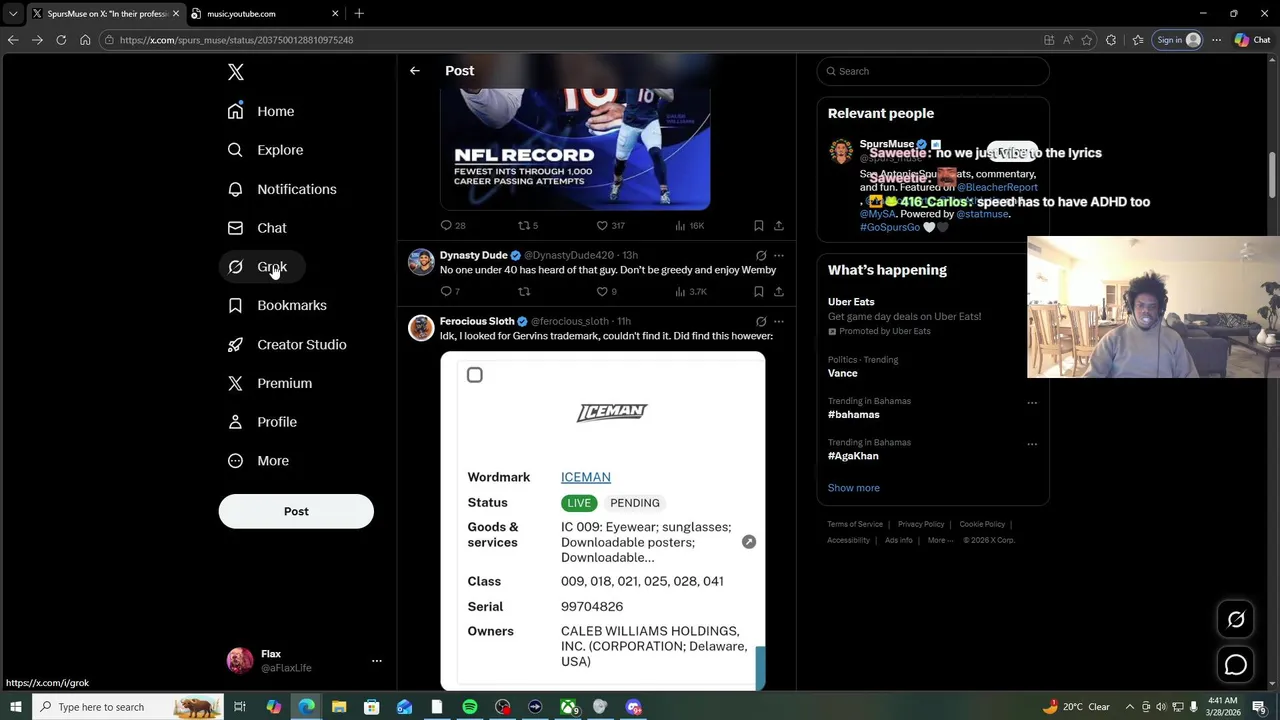Share Dynasty Dude's post

[x=779, y=292]
